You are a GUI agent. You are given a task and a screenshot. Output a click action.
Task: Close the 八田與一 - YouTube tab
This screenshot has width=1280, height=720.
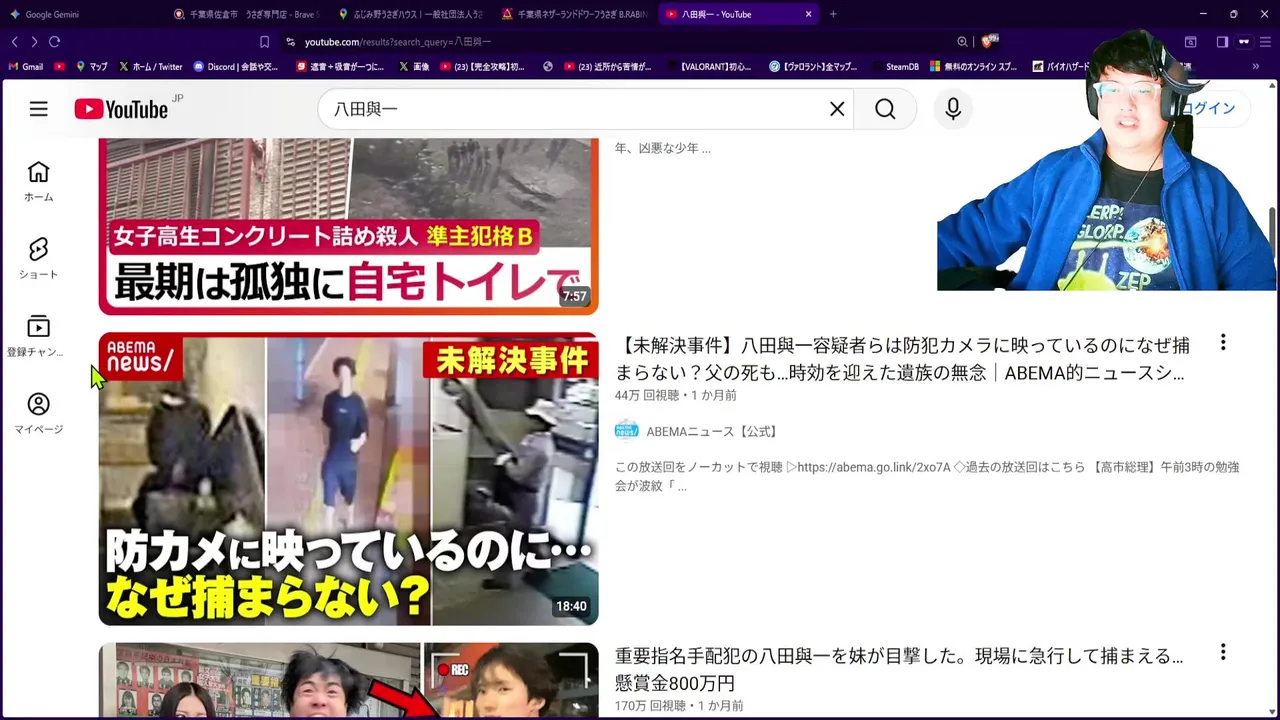(x=808, y=14)
